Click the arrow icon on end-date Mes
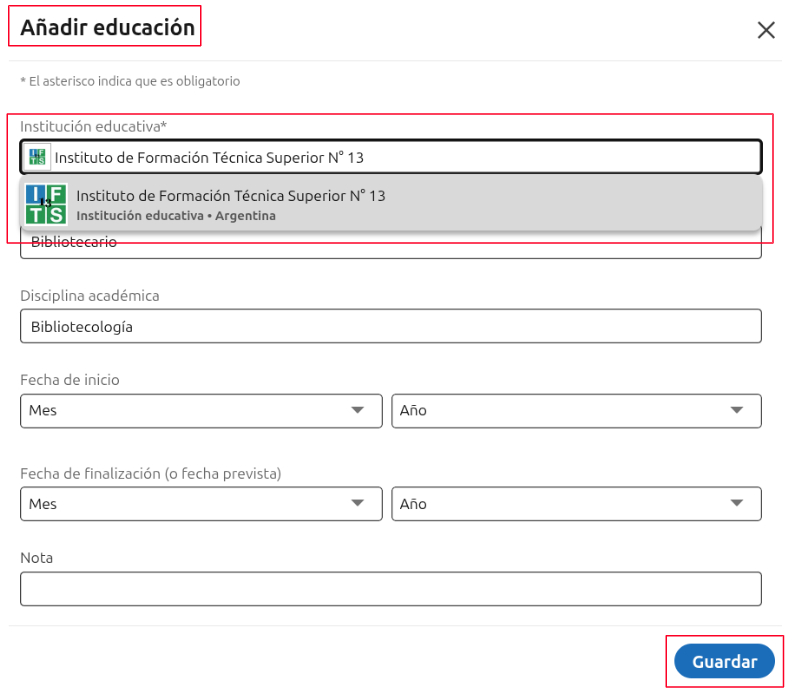Image resolution: width=793 pixels, height=698 pixels. tap(358, 504)
